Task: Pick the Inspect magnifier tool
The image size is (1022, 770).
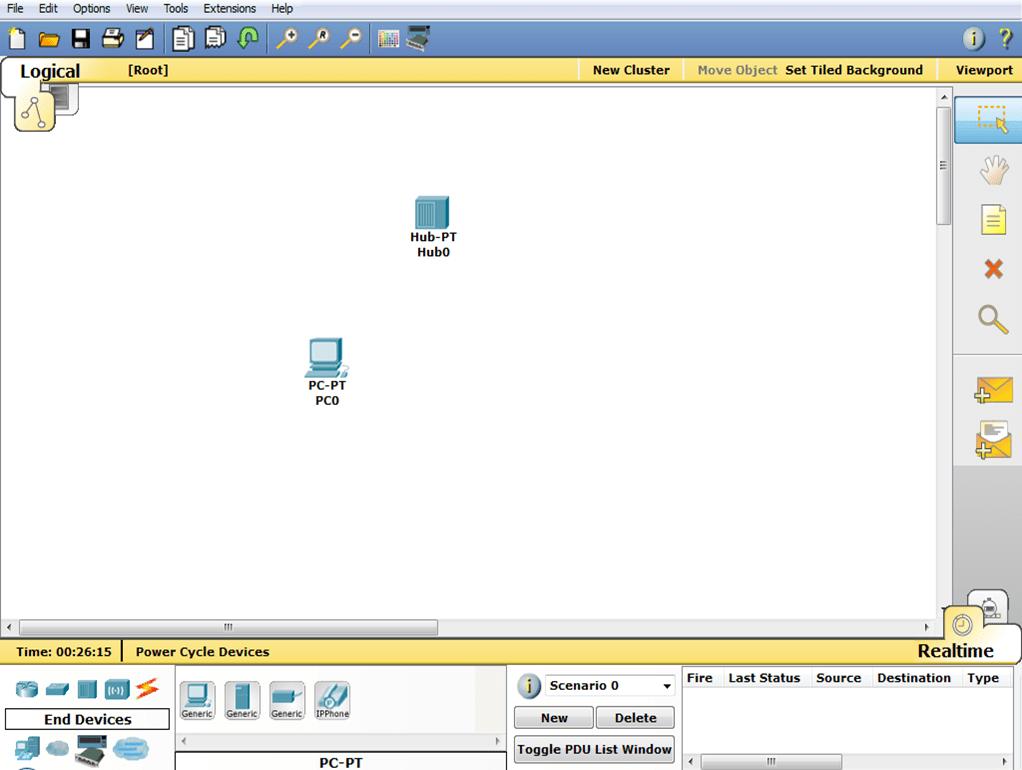Action: click(992, 319)
